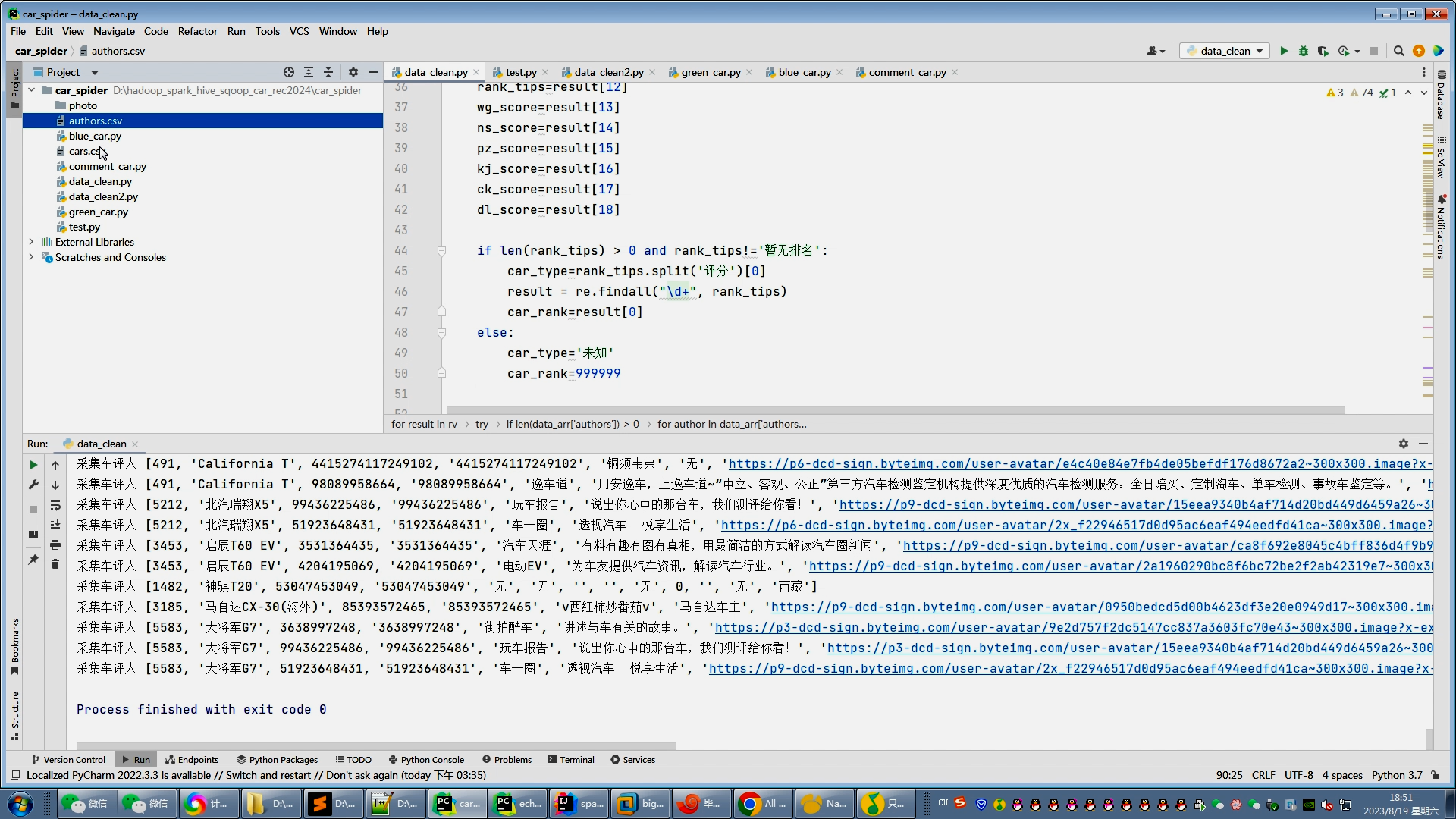Switch to green_car.py editor tab

click(x=710, y=72)
